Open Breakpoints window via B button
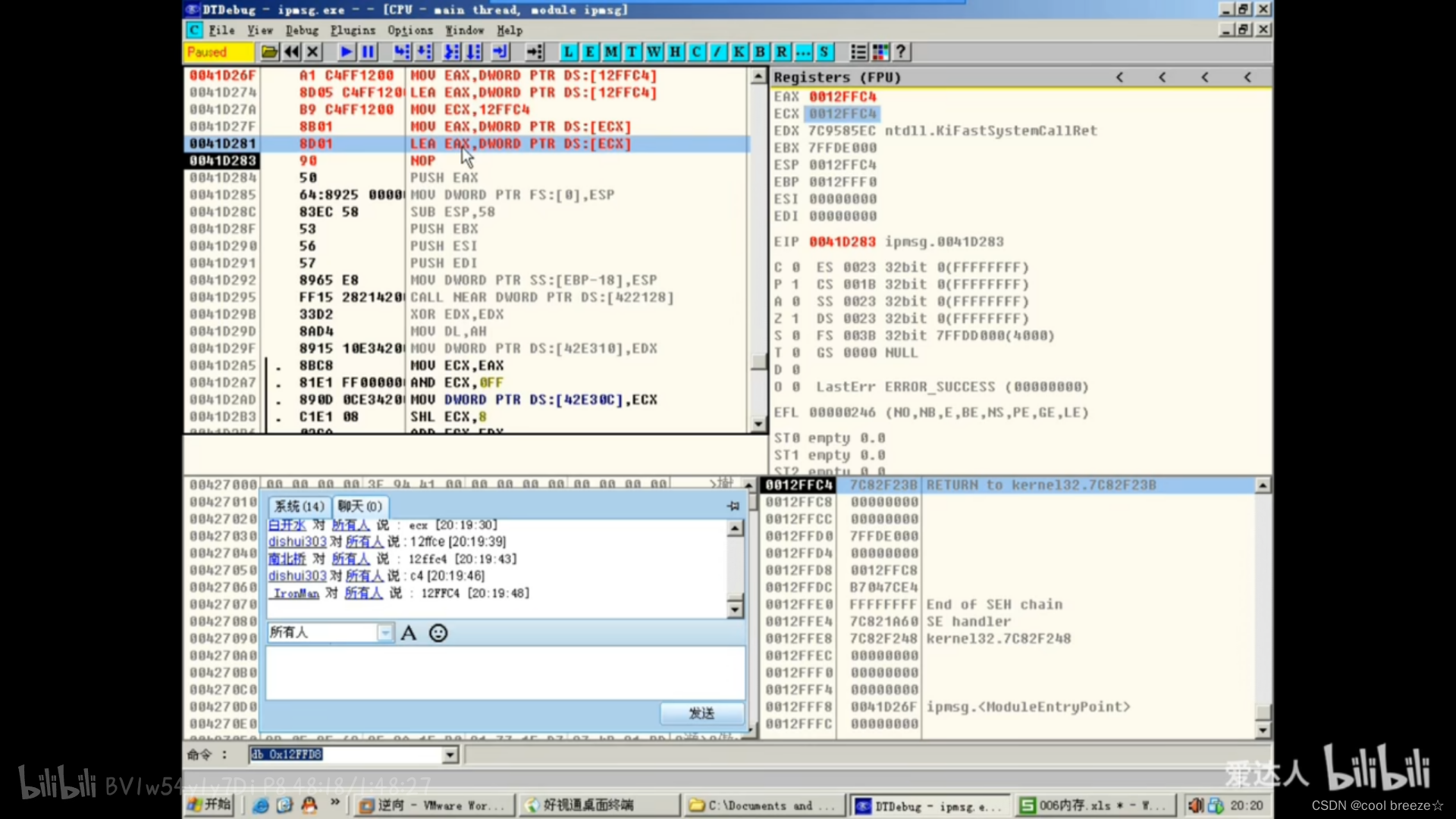The width and height of the screenshot is (1456, 819). (760, 52)
